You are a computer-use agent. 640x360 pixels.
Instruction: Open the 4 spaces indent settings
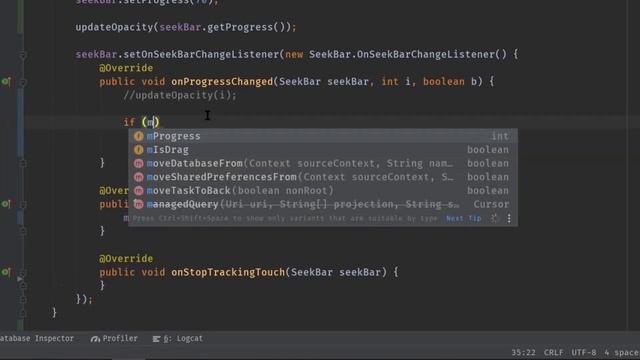(622, 352)
